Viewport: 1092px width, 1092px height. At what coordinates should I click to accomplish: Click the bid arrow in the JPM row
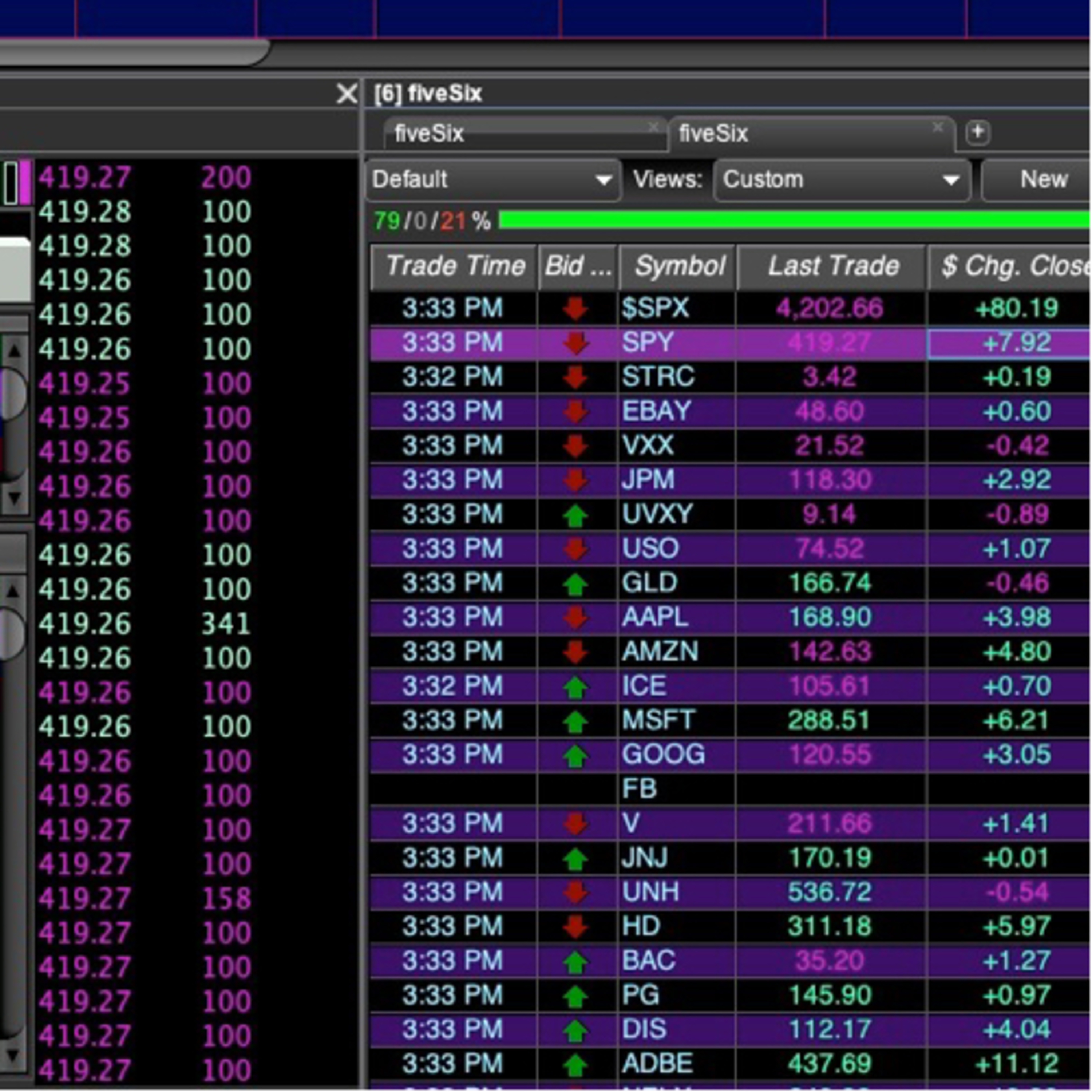(575, 480)
